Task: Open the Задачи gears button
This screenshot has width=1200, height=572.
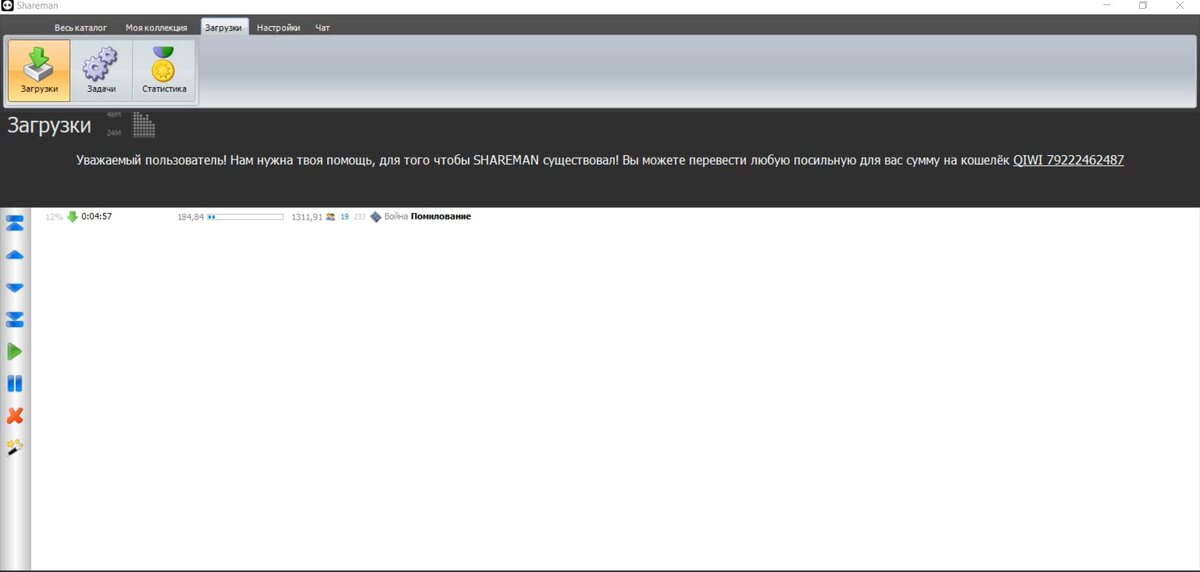Action: pyautogui.click(x=101, y=71)
